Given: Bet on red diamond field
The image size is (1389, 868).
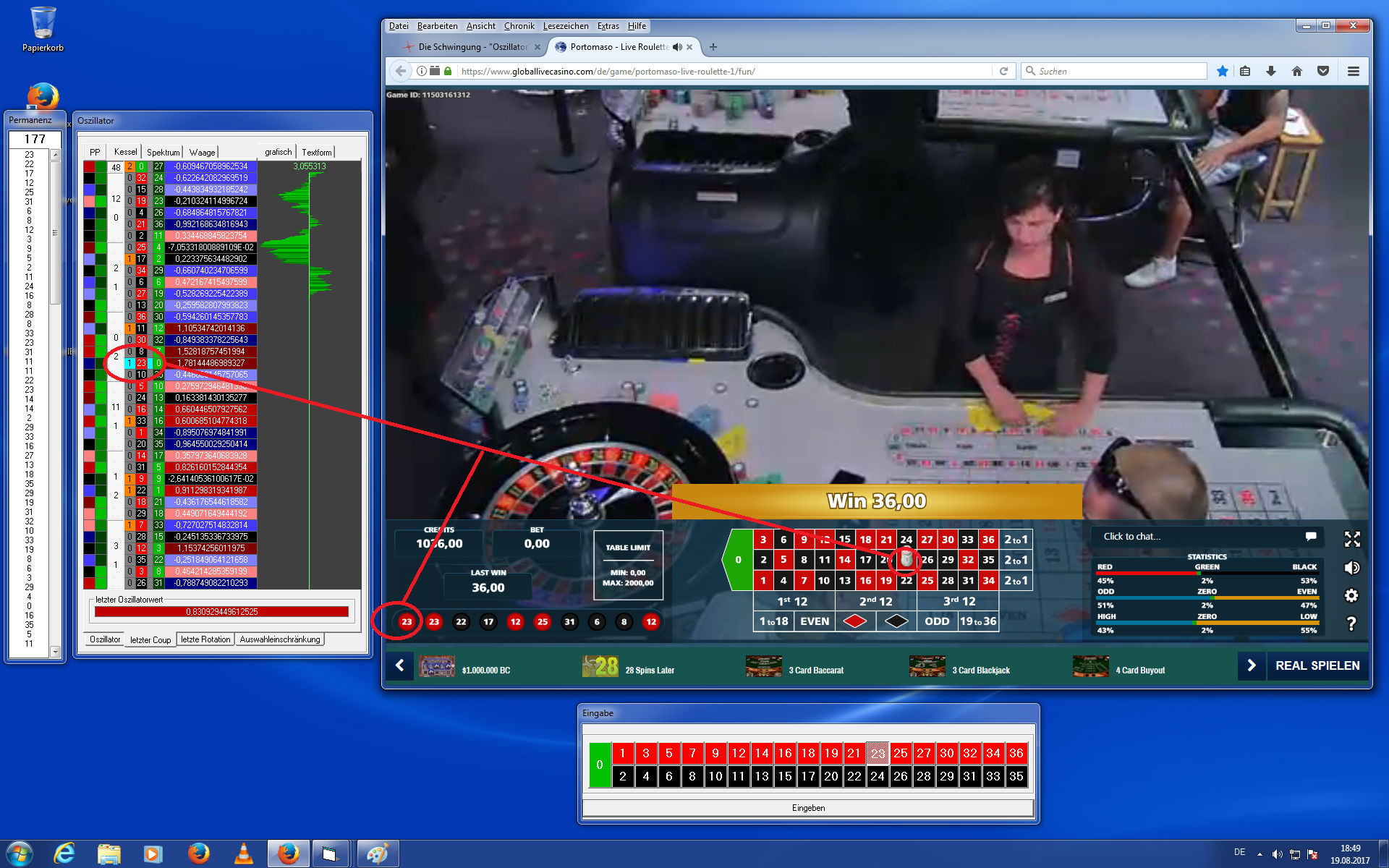Looking at the screenshot, I should (855, 621).
